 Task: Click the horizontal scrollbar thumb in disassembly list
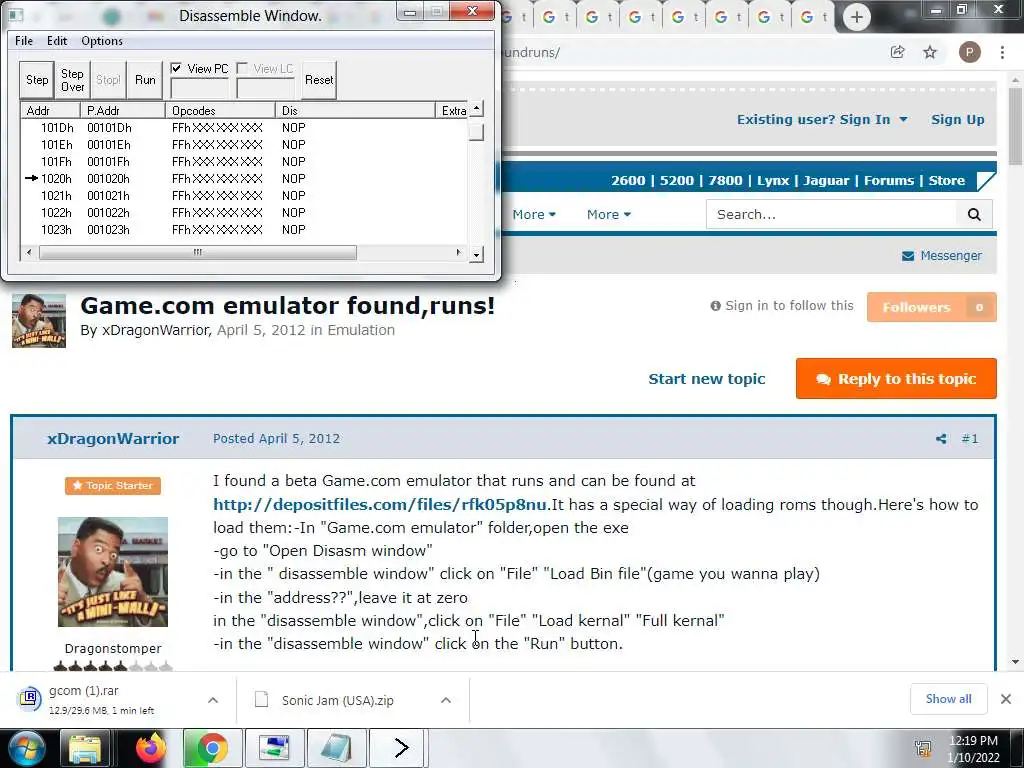pyautogui.click(x=198, y=252)
